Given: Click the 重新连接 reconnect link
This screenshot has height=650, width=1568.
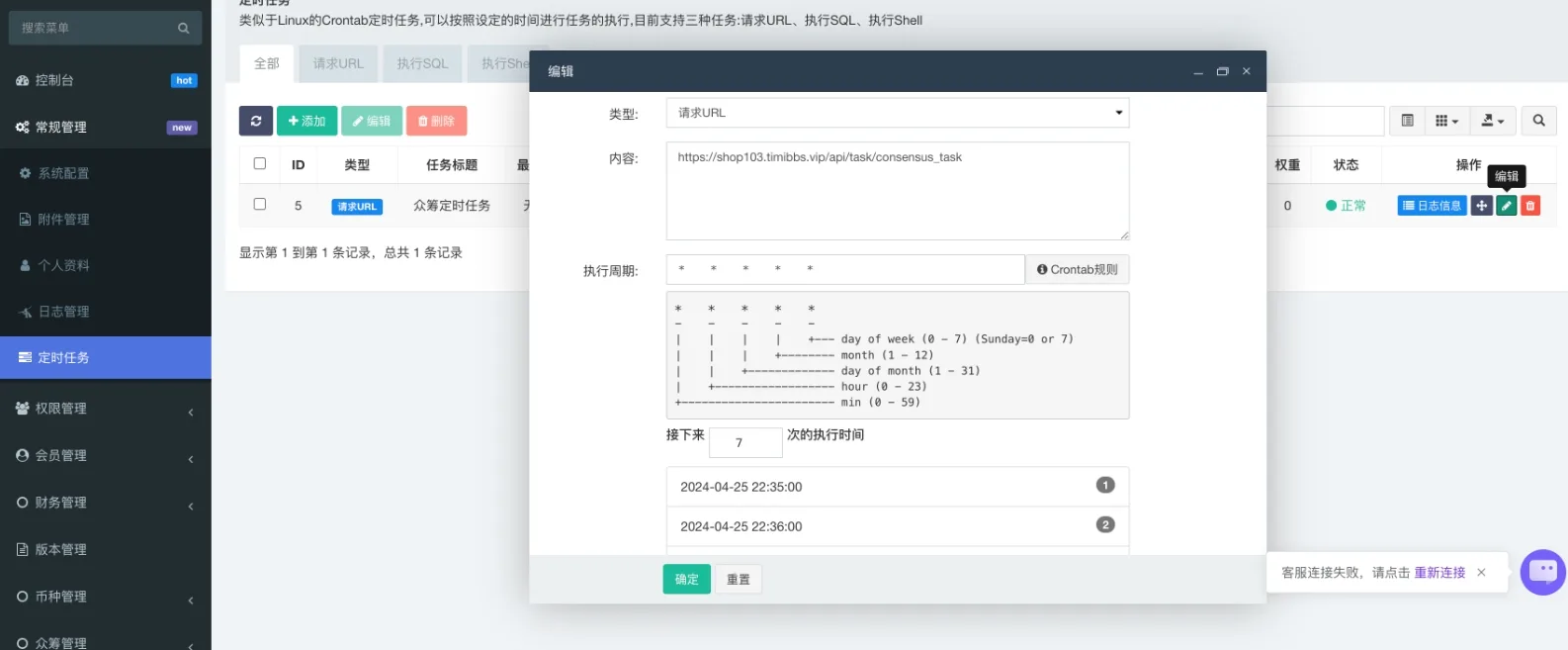Looking at the screenshot, I should point(1438,573).
